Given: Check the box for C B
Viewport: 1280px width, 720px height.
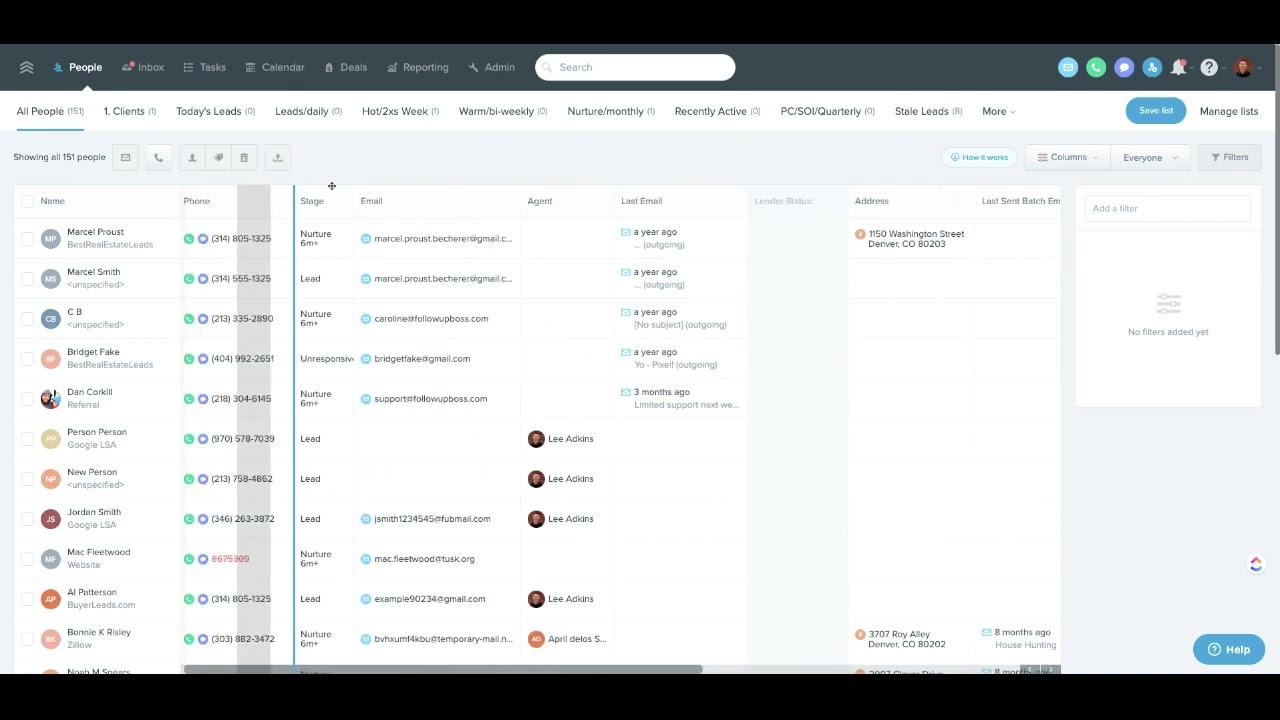Looking at the screenshot, I should coord(27,319).
